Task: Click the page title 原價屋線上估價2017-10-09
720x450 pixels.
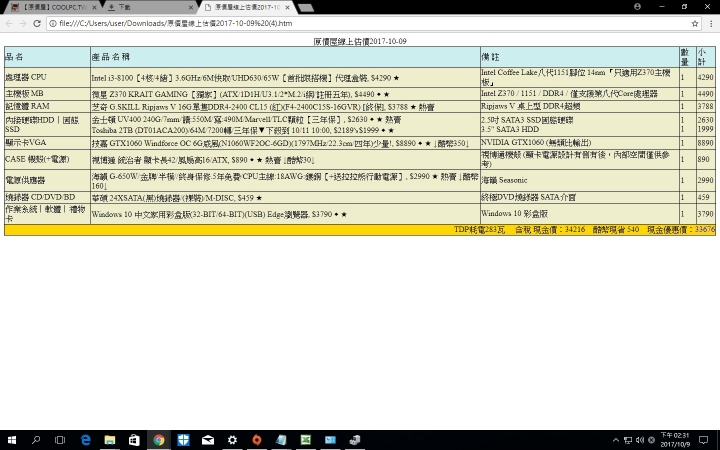Action: (360, 41)
